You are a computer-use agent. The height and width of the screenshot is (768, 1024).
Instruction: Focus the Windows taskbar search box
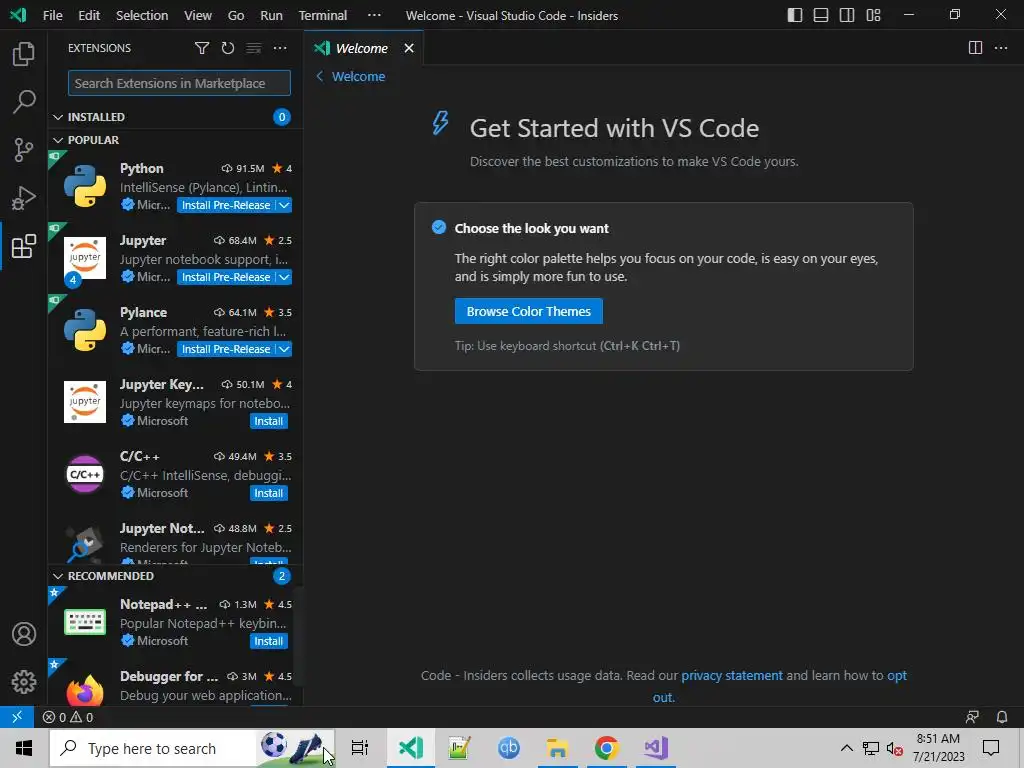click(x=192, y=748)
